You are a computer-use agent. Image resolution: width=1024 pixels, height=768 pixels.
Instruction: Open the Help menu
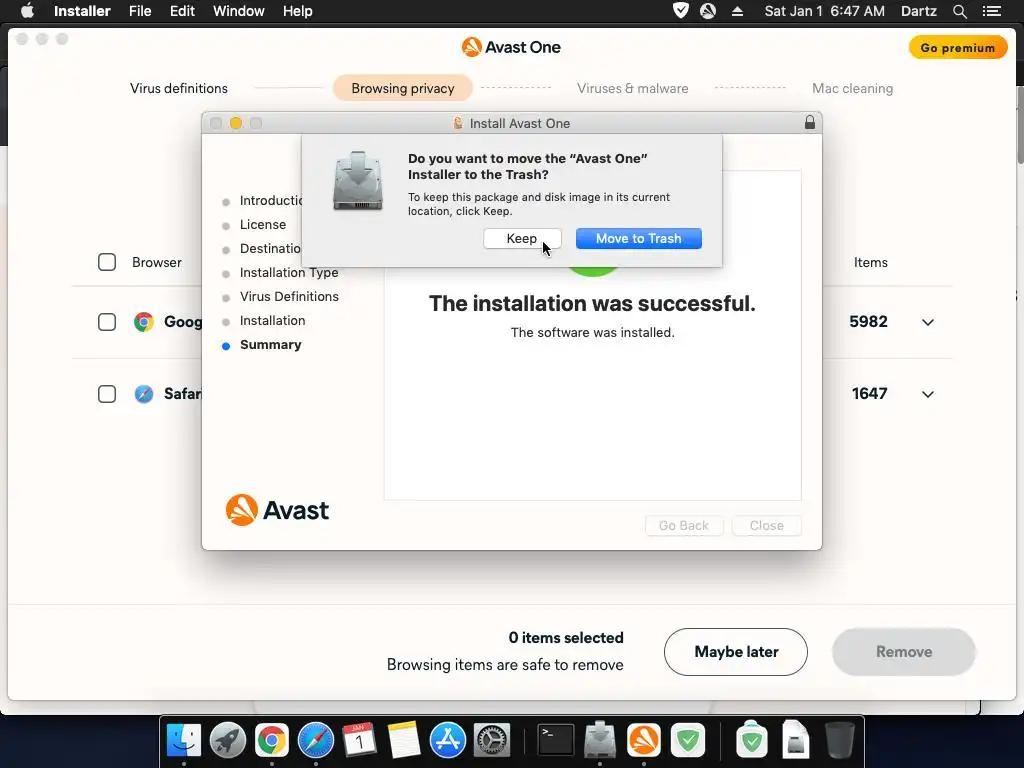pos(297,11)
